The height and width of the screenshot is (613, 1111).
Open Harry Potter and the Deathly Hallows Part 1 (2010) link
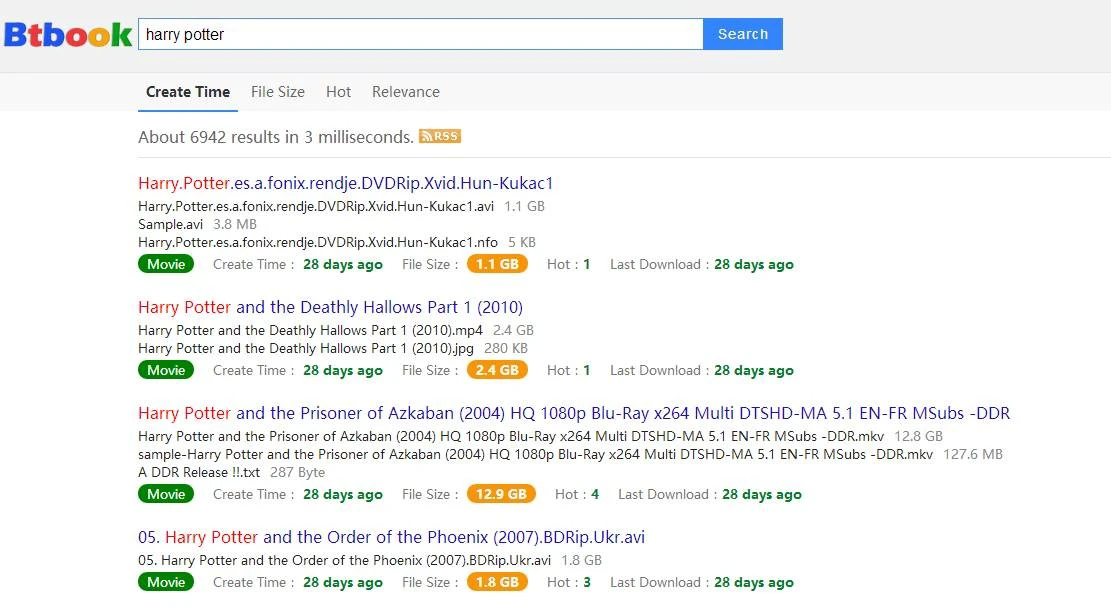click(x=331, y=307)
